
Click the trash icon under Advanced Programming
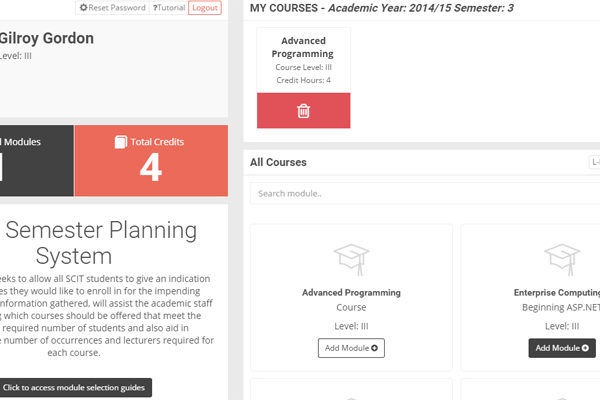[x=303, y=111]
